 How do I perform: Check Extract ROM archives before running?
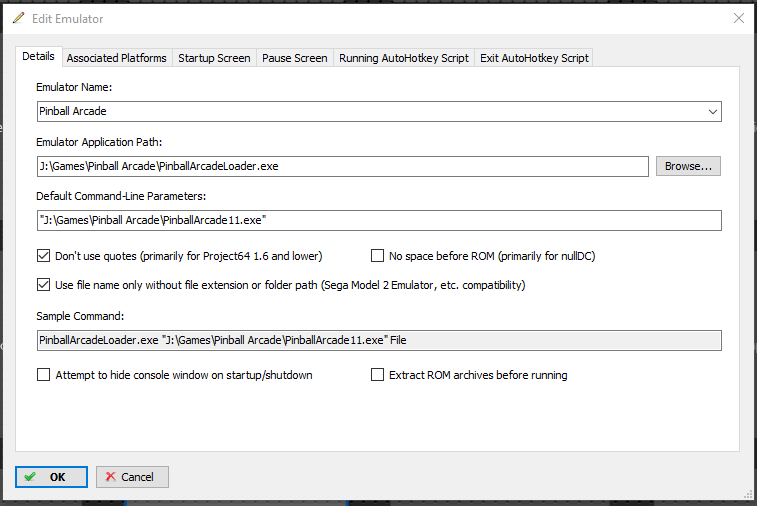tap(377, 375)
